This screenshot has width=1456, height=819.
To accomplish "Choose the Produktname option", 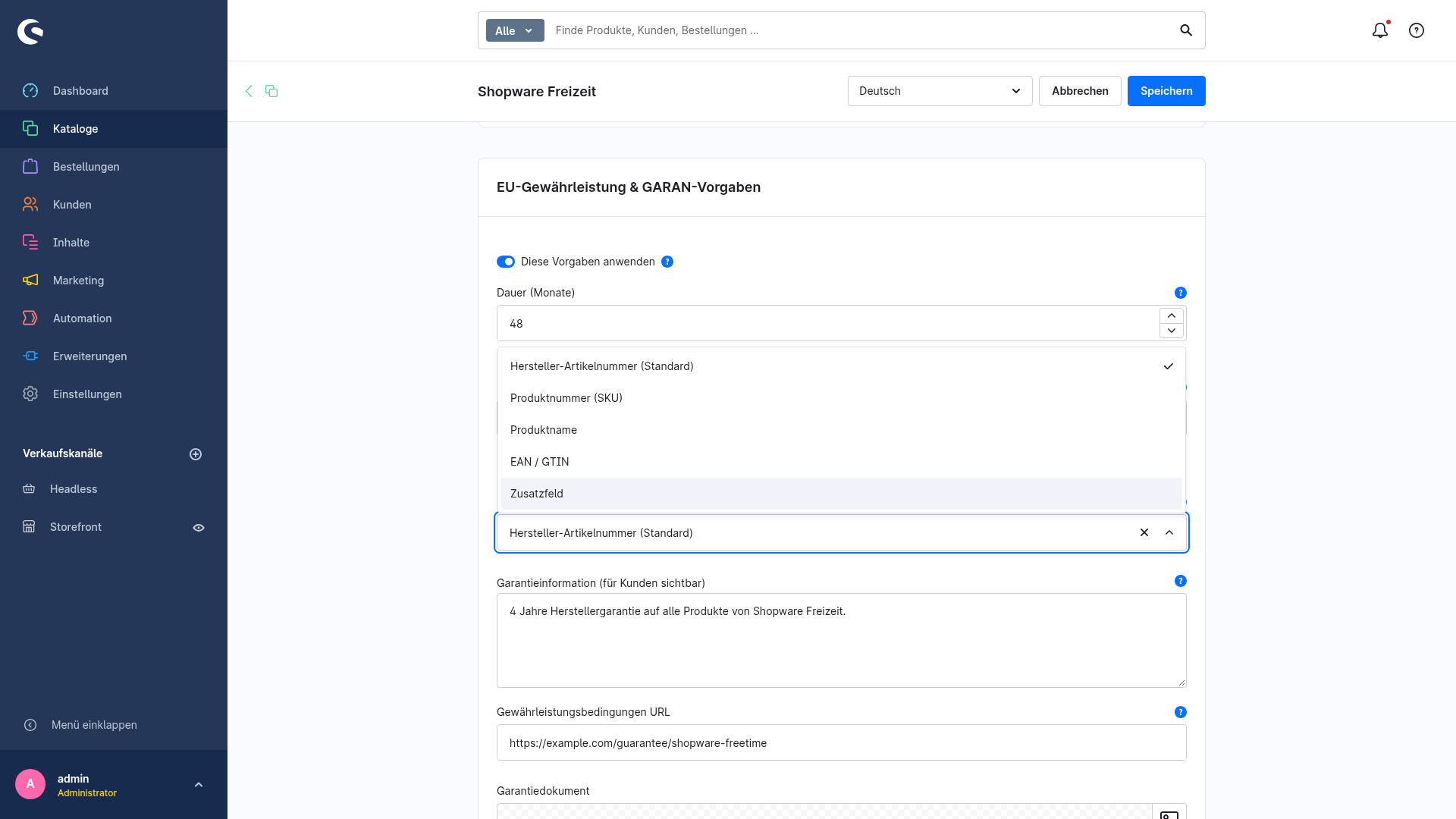I will [x=842, y=430].
